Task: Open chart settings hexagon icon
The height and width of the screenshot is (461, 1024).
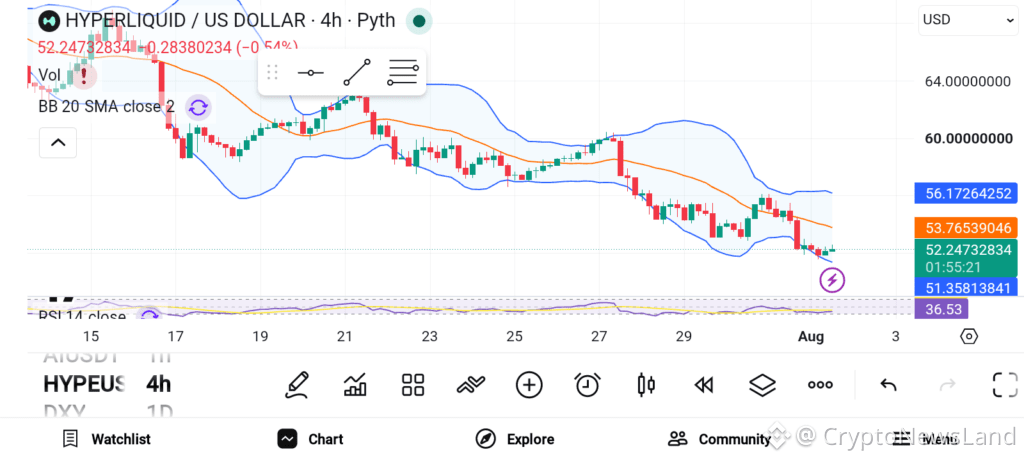Action: tap(969, 336)
